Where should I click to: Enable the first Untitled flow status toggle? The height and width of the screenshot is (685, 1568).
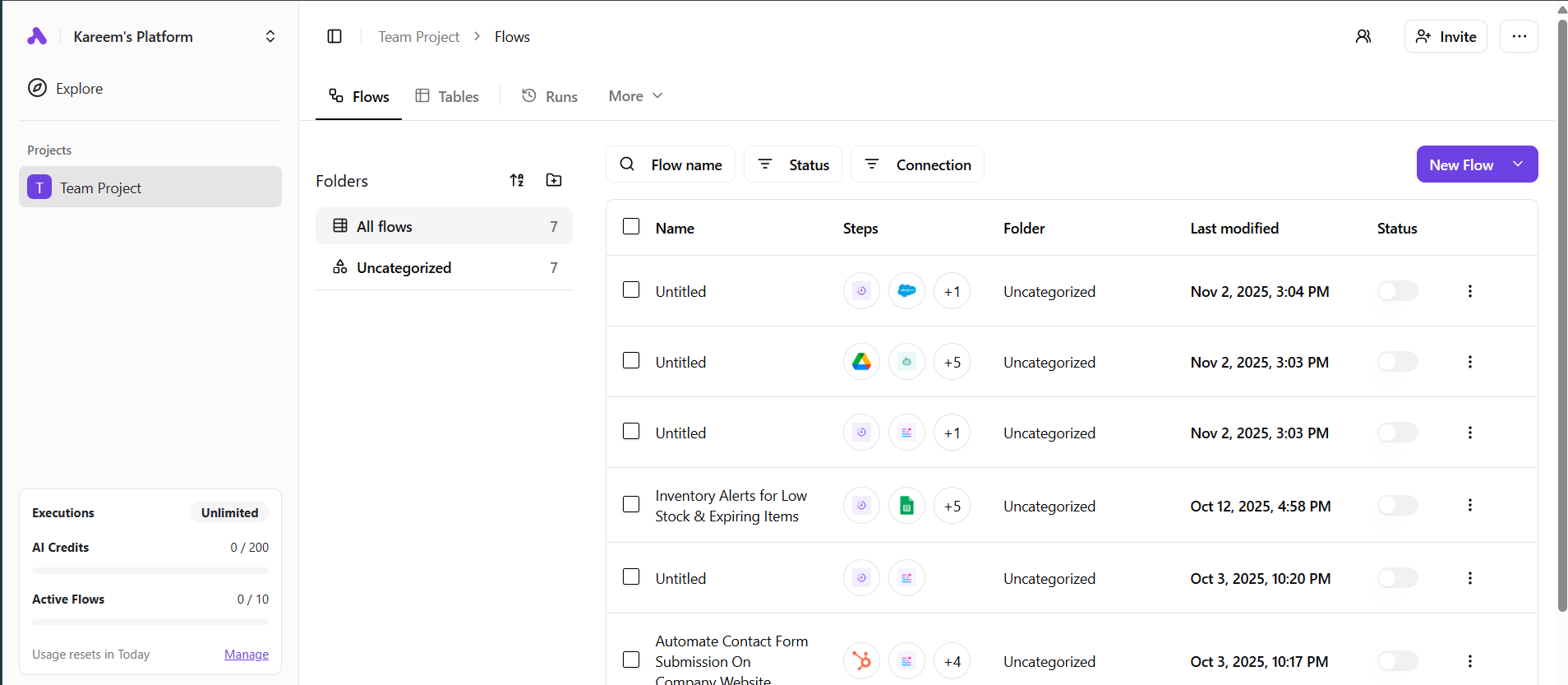coord(1397,291)
